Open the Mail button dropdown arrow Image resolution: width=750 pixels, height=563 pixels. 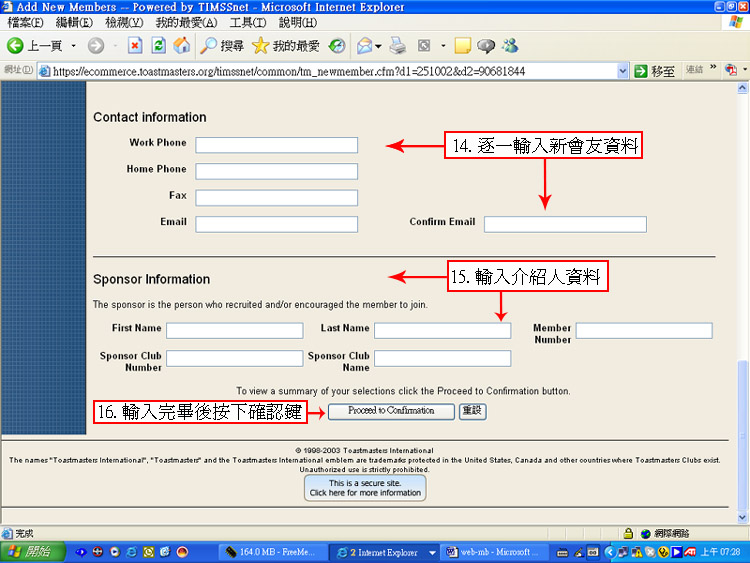tap(378, 46)
